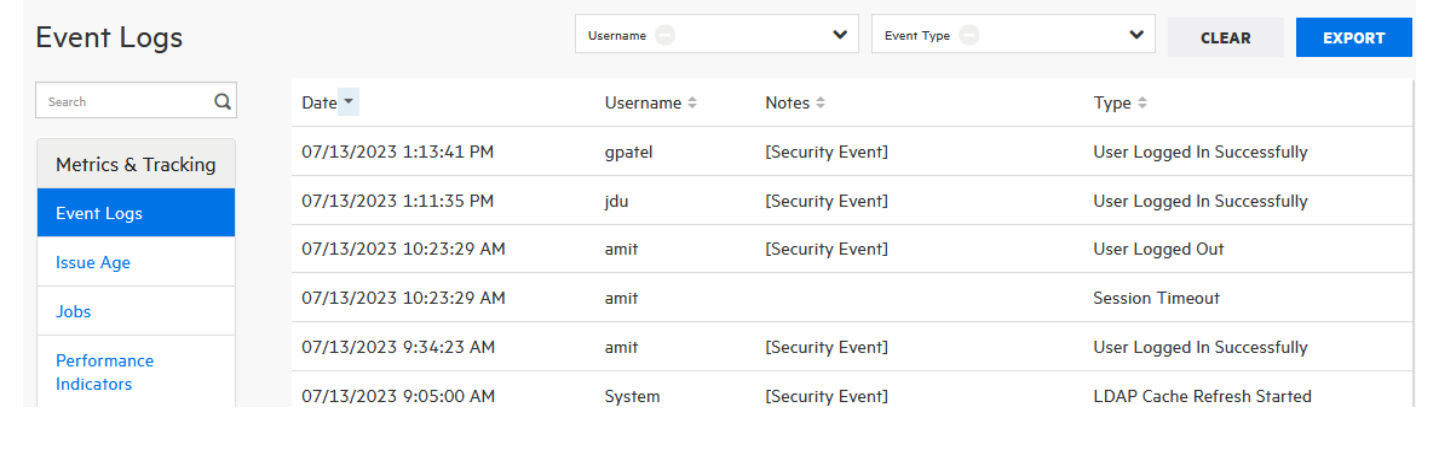Select Event Logs in sidebar
This screenshot has width=1445, height=454.
pos(136,213)
